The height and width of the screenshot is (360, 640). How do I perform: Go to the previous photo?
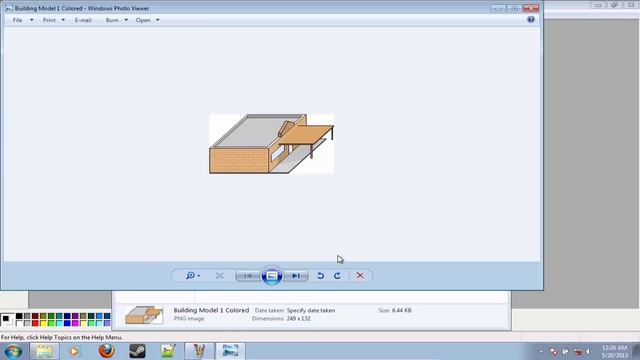coord(248,276)
